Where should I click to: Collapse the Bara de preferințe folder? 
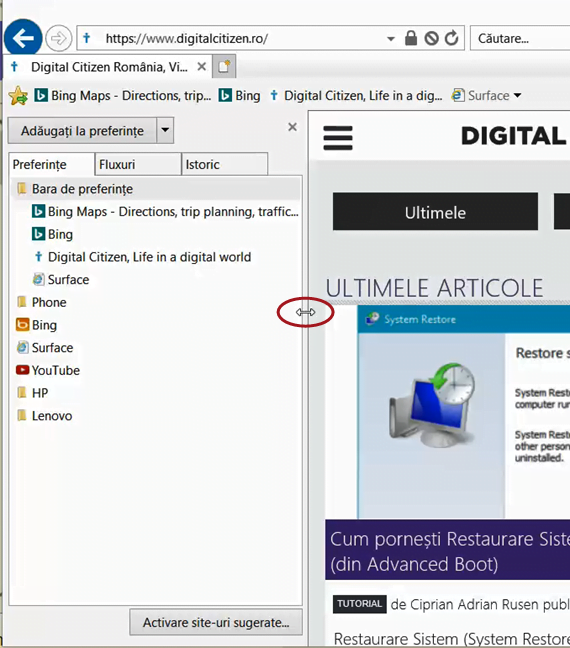155,189
